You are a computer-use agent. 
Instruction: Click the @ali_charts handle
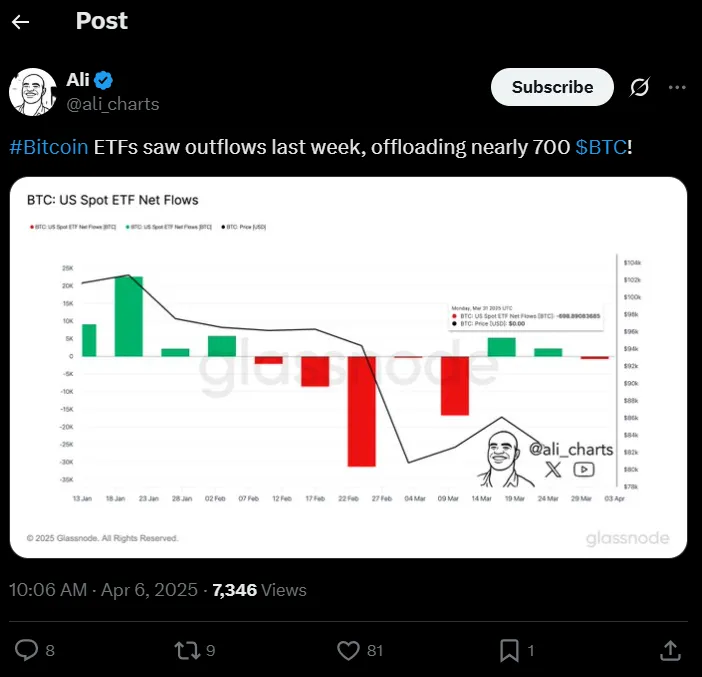click(113, 104)
